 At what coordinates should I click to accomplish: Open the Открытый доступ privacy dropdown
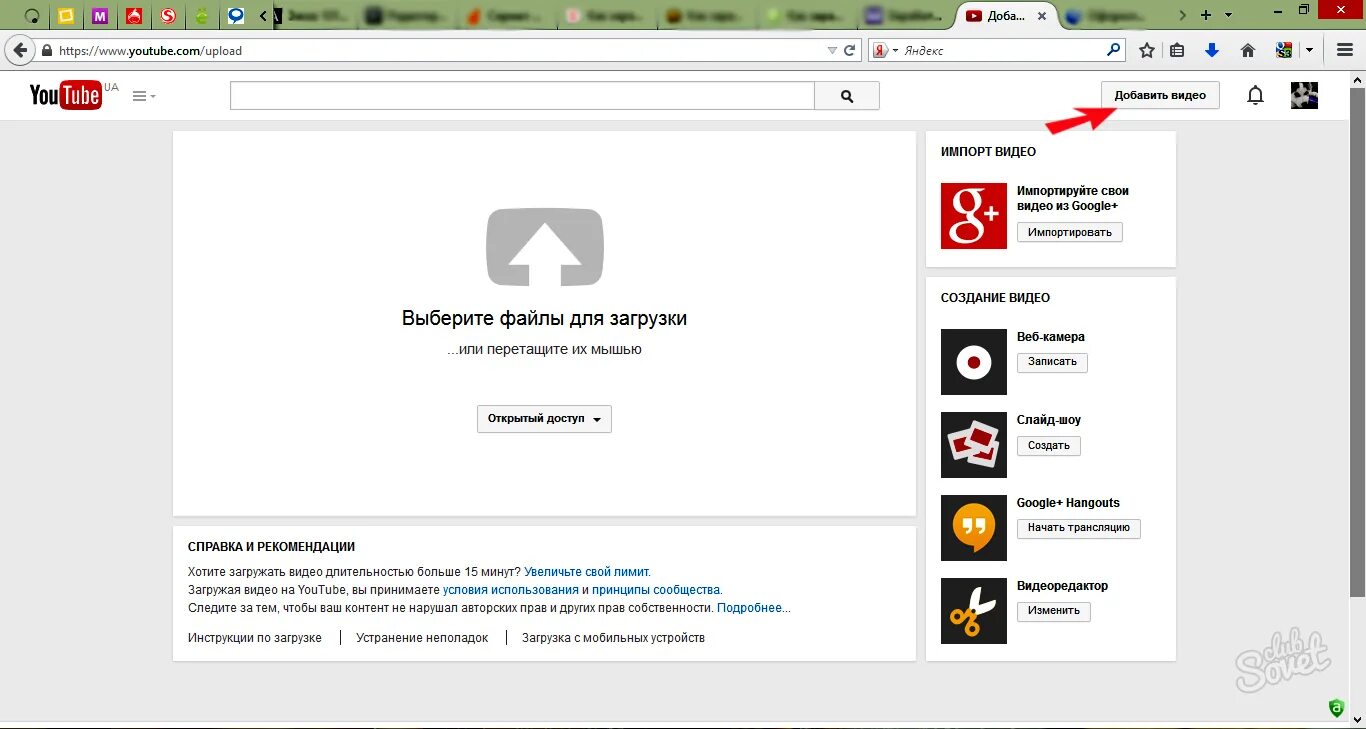point(544,419)
